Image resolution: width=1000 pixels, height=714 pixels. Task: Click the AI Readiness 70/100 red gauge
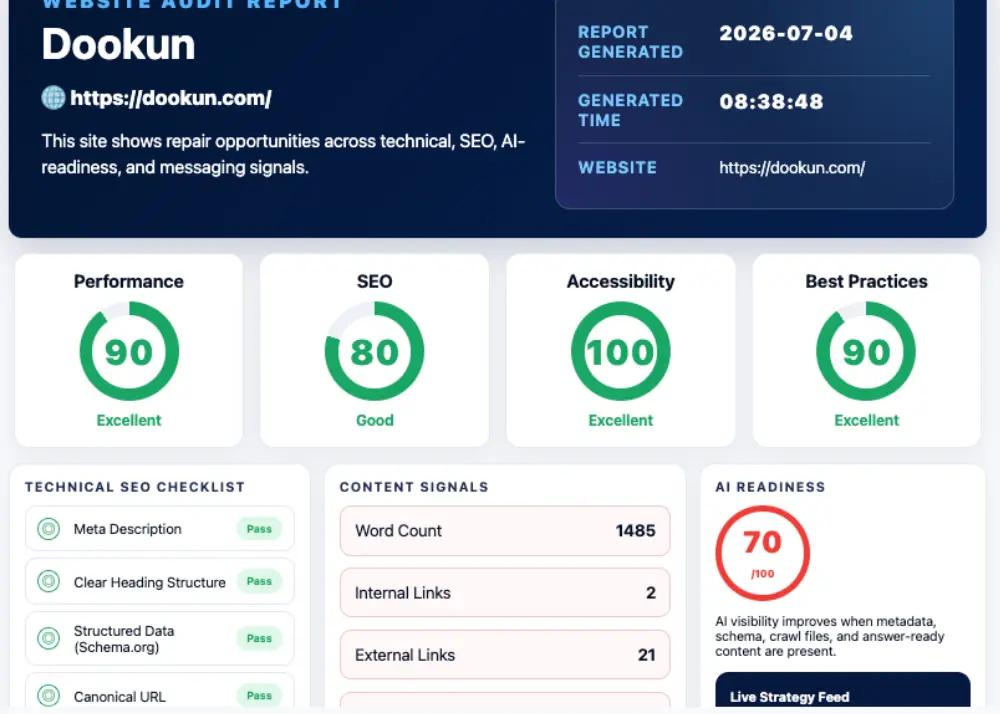(x=763, y=553)
